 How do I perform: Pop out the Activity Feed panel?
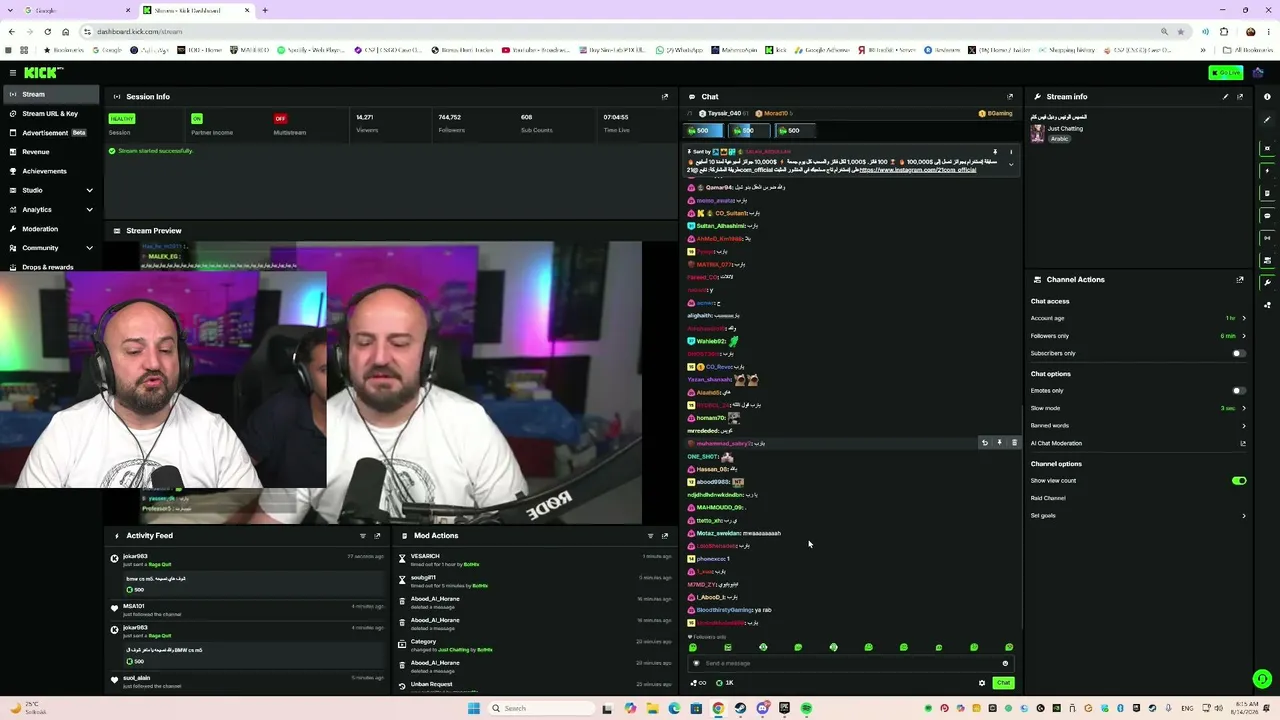(x=377, y=536)
